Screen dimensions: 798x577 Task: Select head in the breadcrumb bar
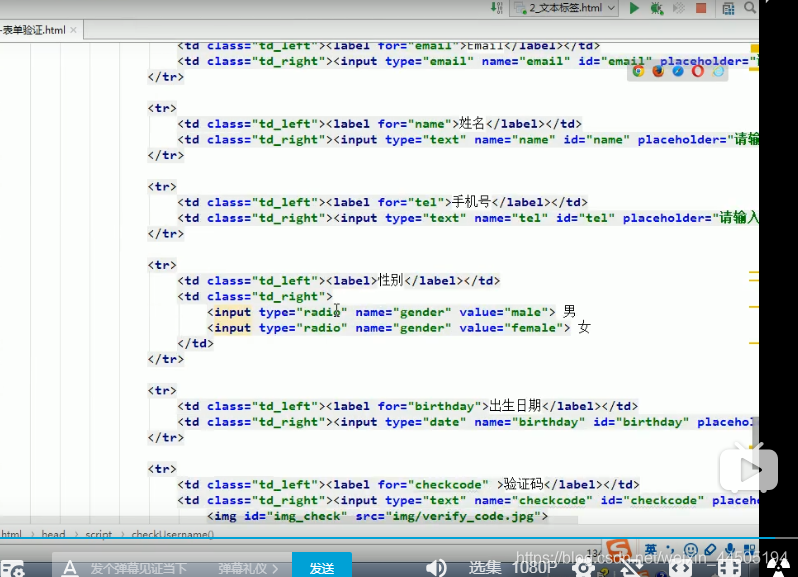point(53,534)
